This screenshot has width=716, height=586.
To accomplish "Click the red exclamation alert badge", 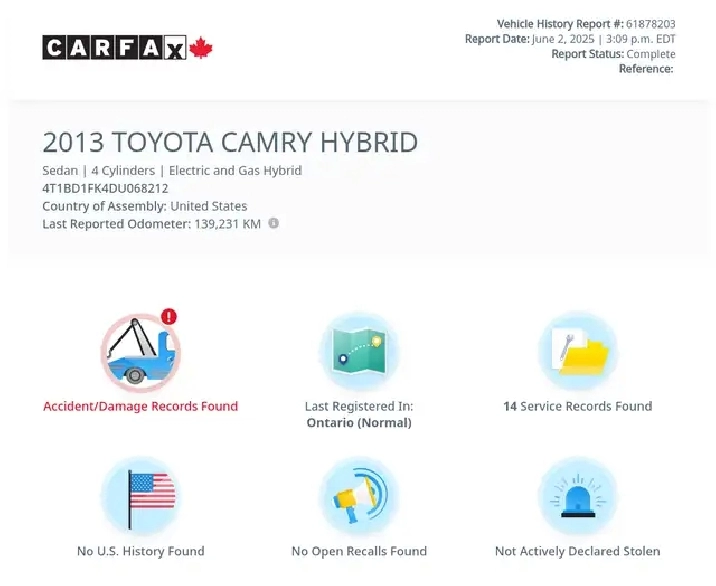I will click(x=169, y=317).
